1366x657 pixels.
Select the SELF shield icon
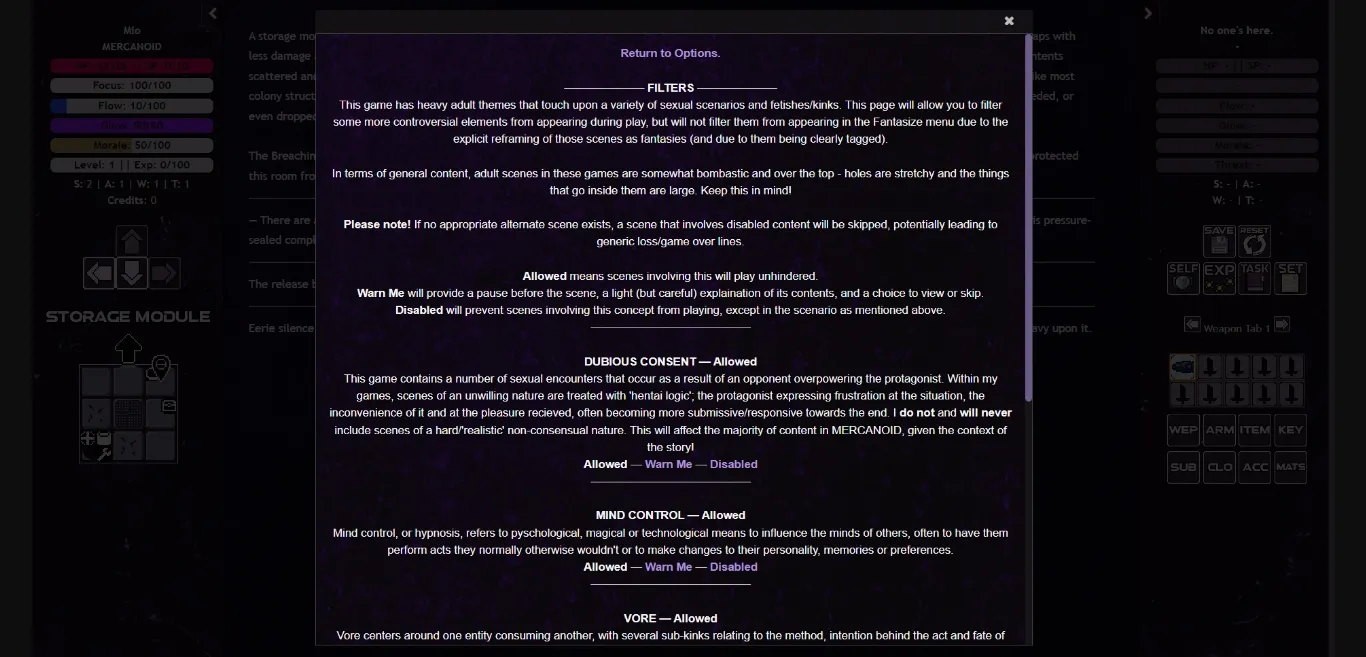1183,278
